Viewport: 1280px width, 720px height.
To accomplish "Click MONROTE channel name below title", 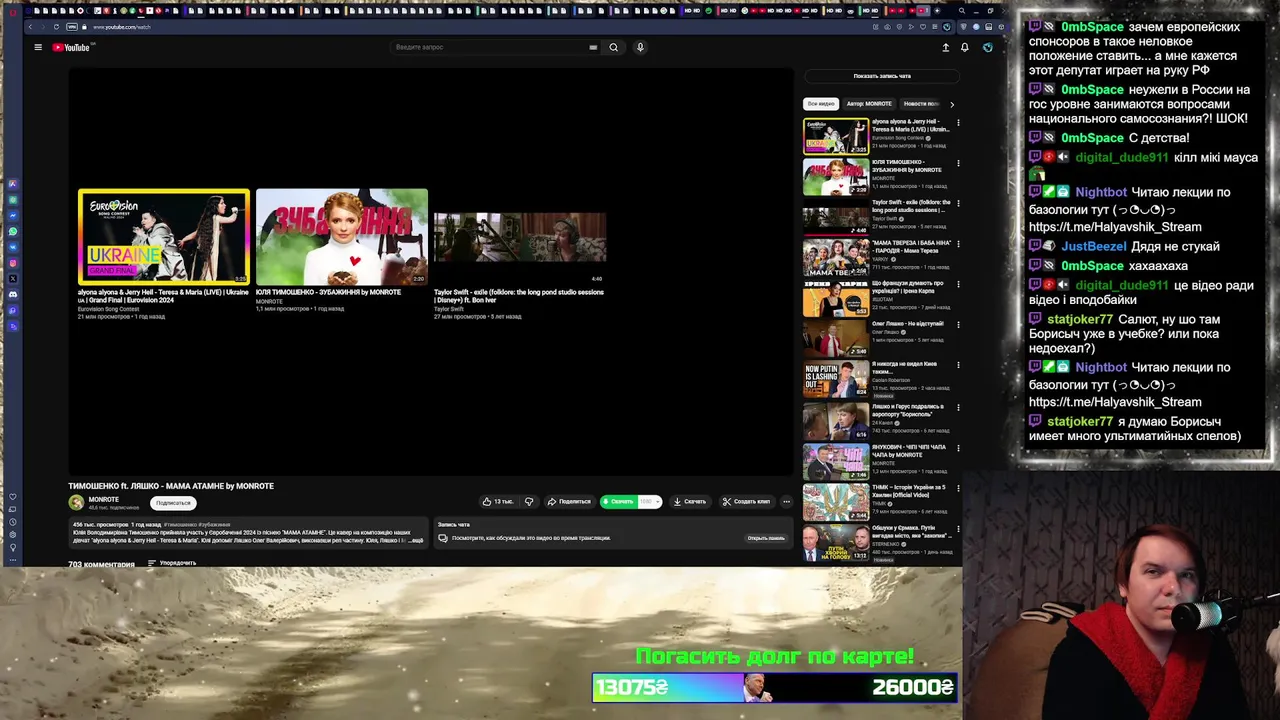I will tap(104, 500).
